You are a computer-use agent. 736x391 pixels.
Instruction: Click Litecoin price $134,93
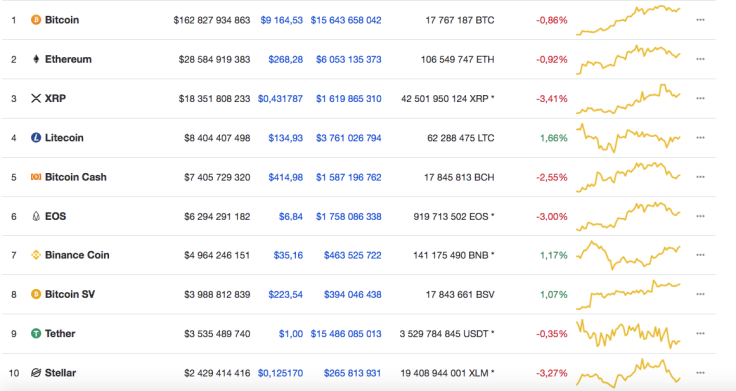[285, 138]
